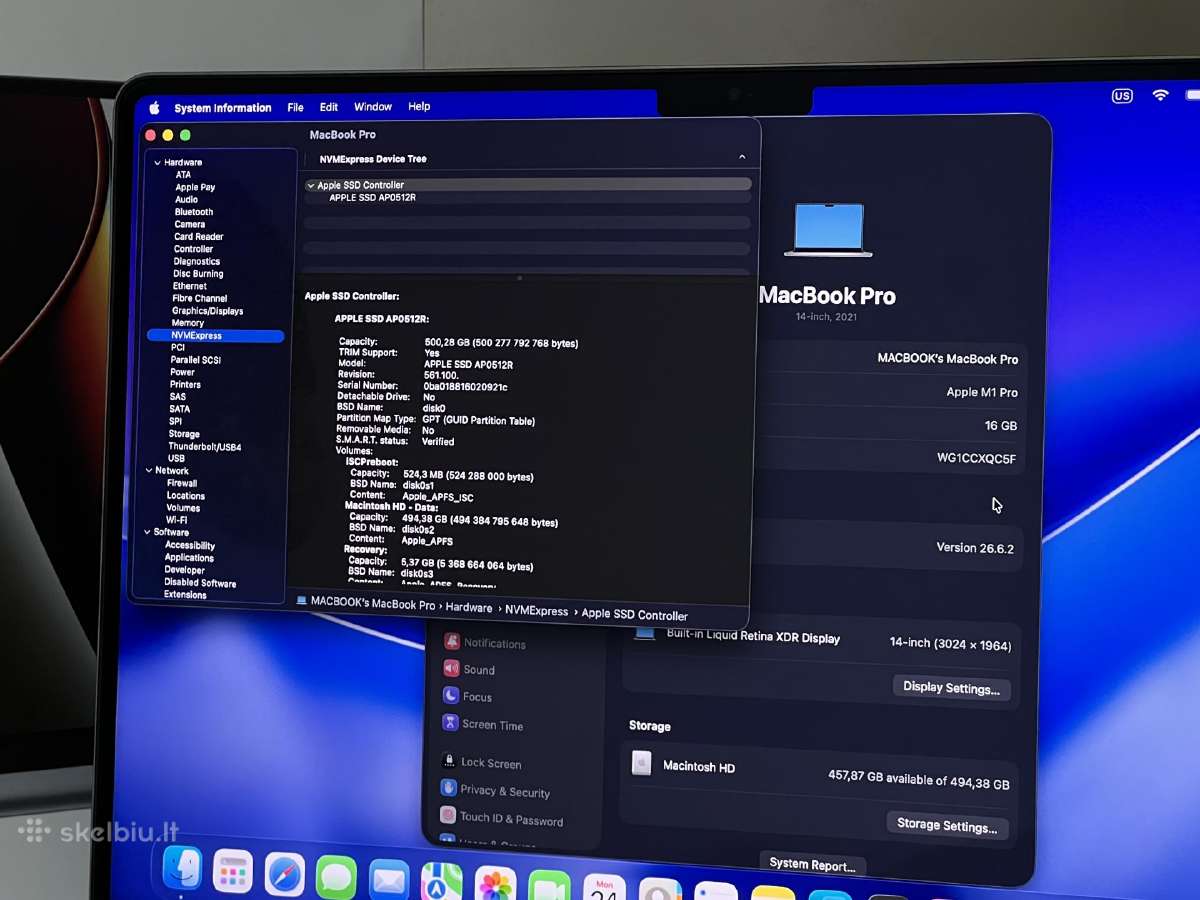Click the Wi-Fi status icon

[x=1160, y=95]
